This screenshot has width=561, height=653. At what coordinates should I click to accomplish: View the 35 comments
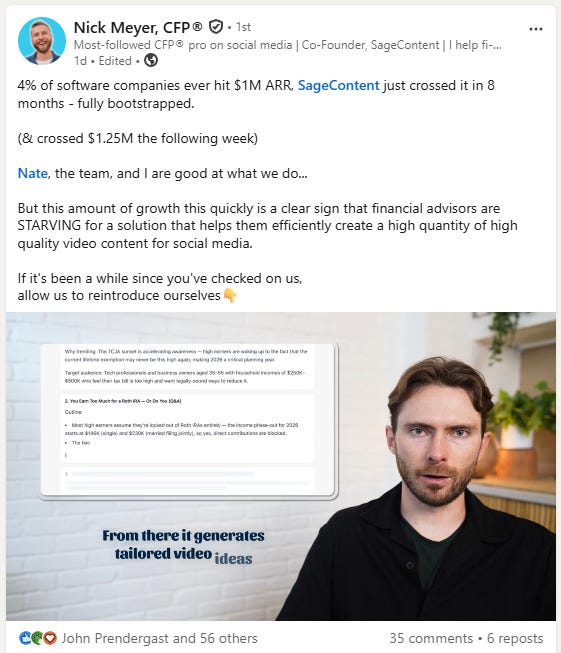[431, 638]
